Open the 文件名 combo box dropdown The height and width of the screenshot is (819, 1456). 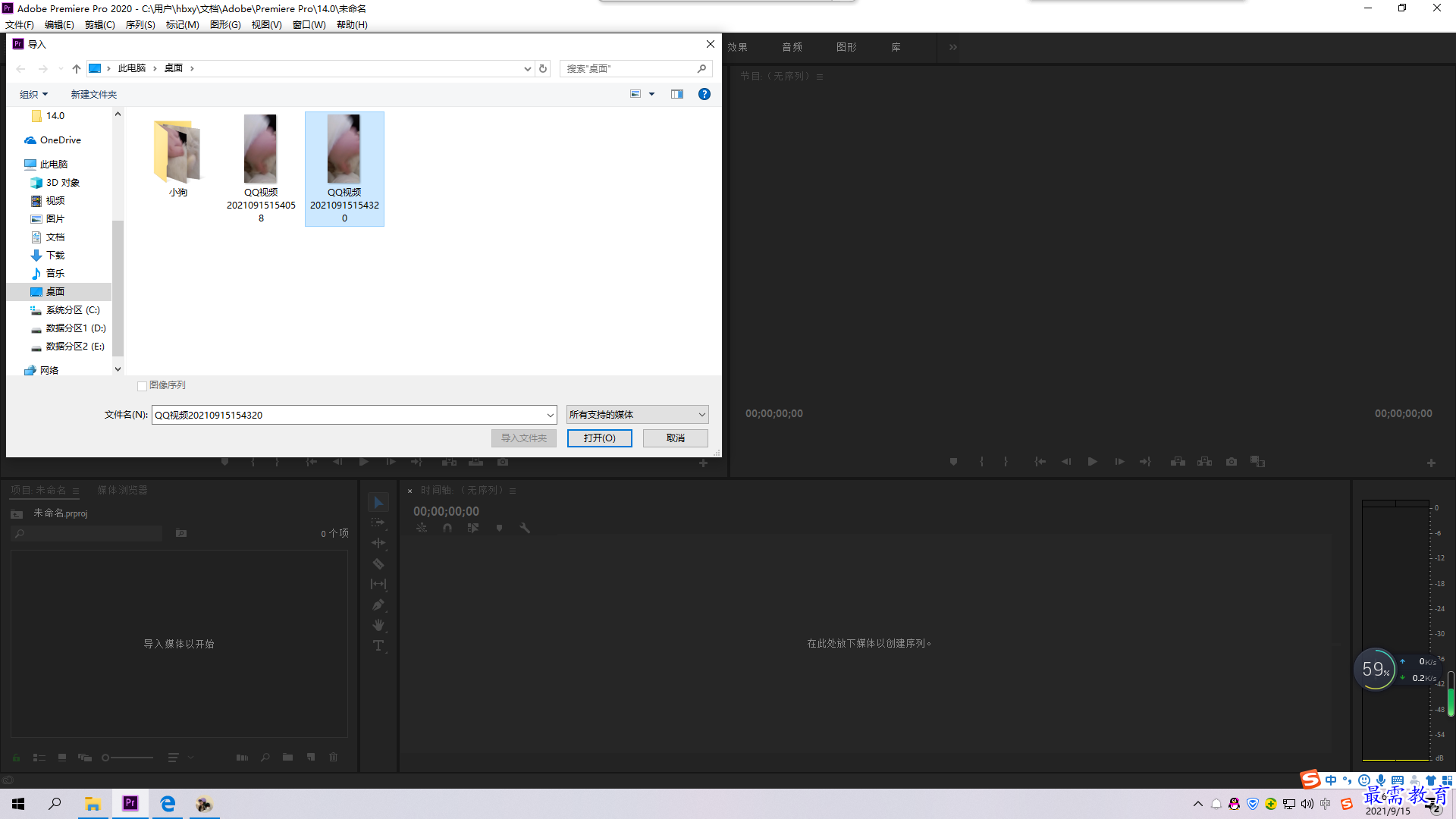click(550, 416)
